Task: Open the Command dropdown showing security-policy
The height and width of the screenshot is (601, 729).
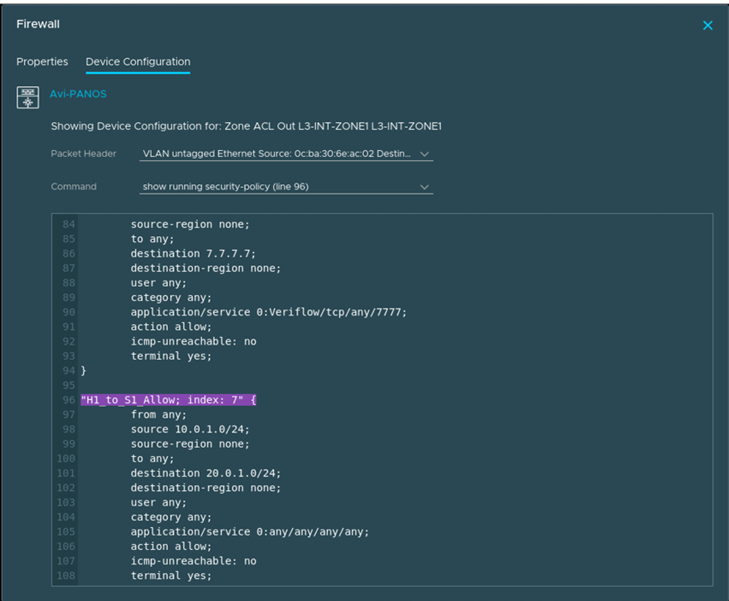Action: (x=286, y=187)
